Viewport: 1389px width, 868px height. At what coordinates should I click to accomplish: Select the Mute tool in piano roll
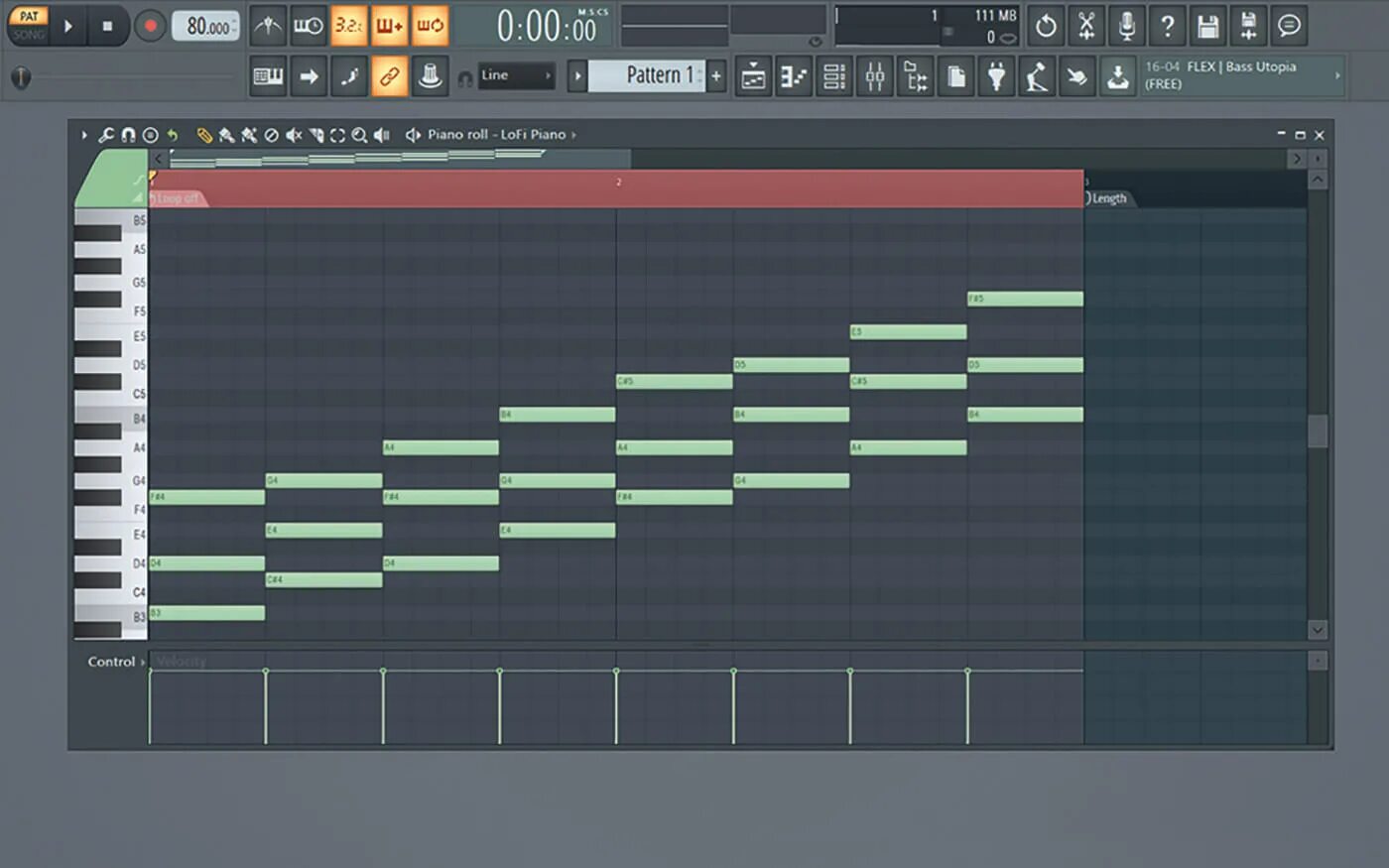(294, 135)
